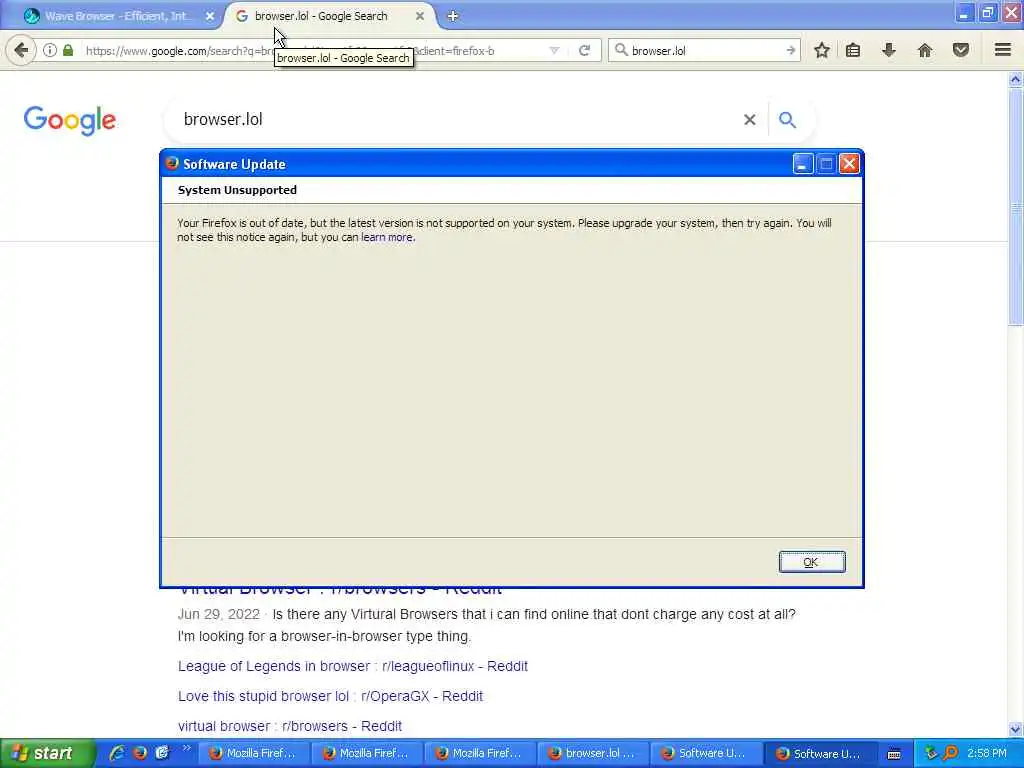
Task: Open the Firefox hamburger menu
Action: click(x=1002, y=50)
